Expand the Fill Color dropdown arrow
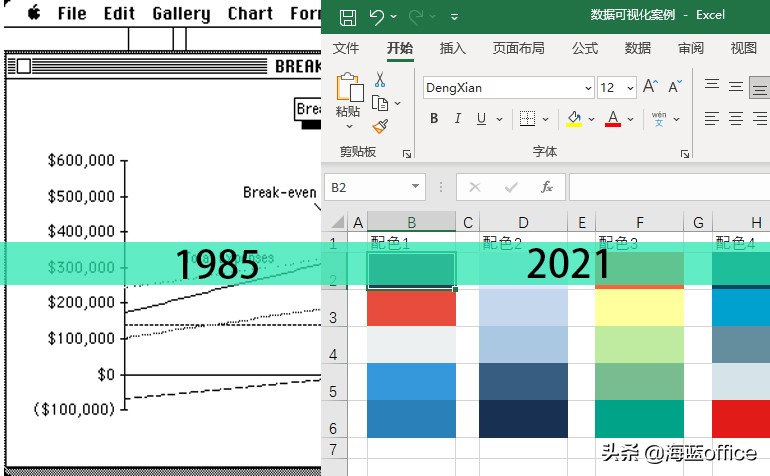Viewport: 770px width, 476px height. click(x=592, y=119)
